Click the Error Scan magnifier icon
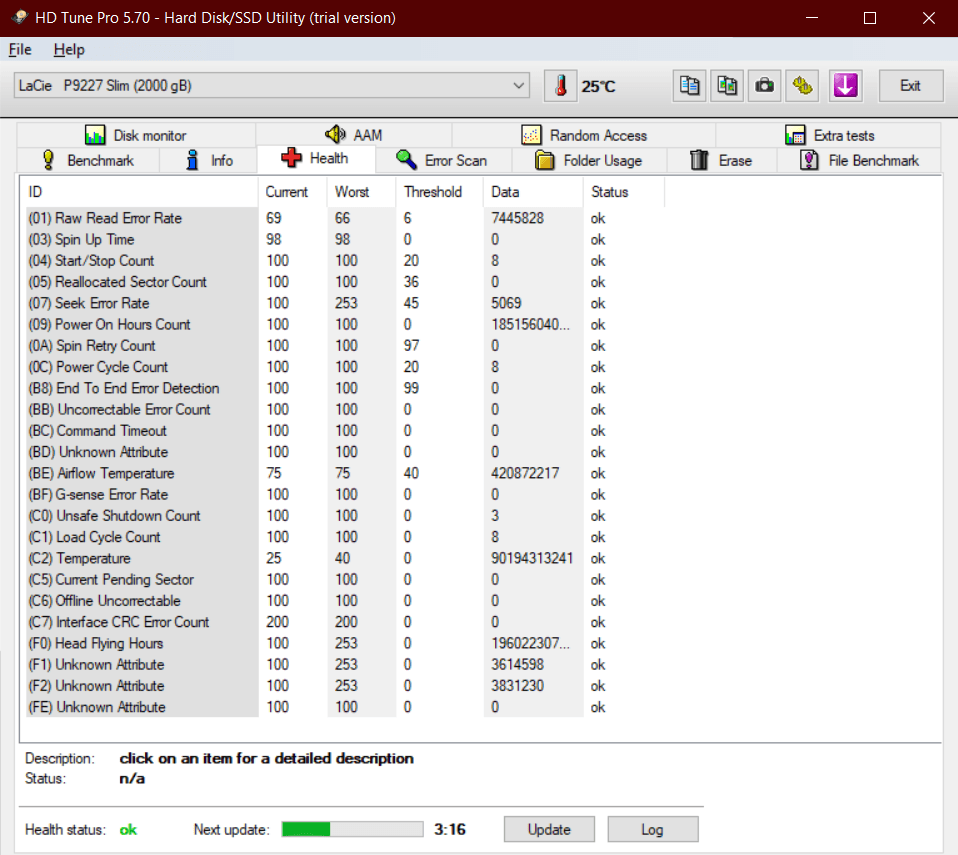Image resolution: width=958 pixels, height=855 pixels. (406, 160)
